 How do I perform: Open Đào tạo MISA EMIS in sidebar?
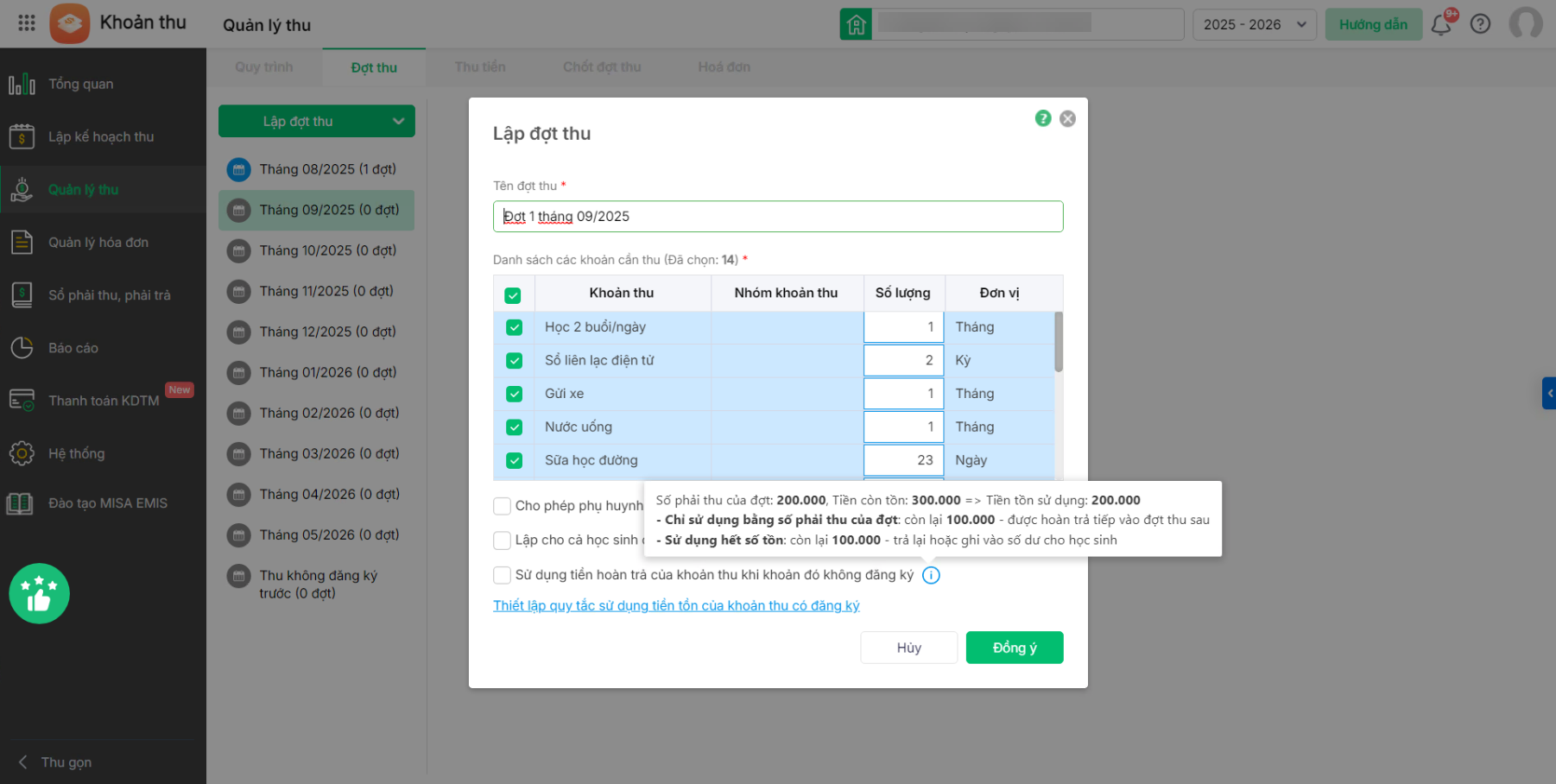(x=104, y=503)
